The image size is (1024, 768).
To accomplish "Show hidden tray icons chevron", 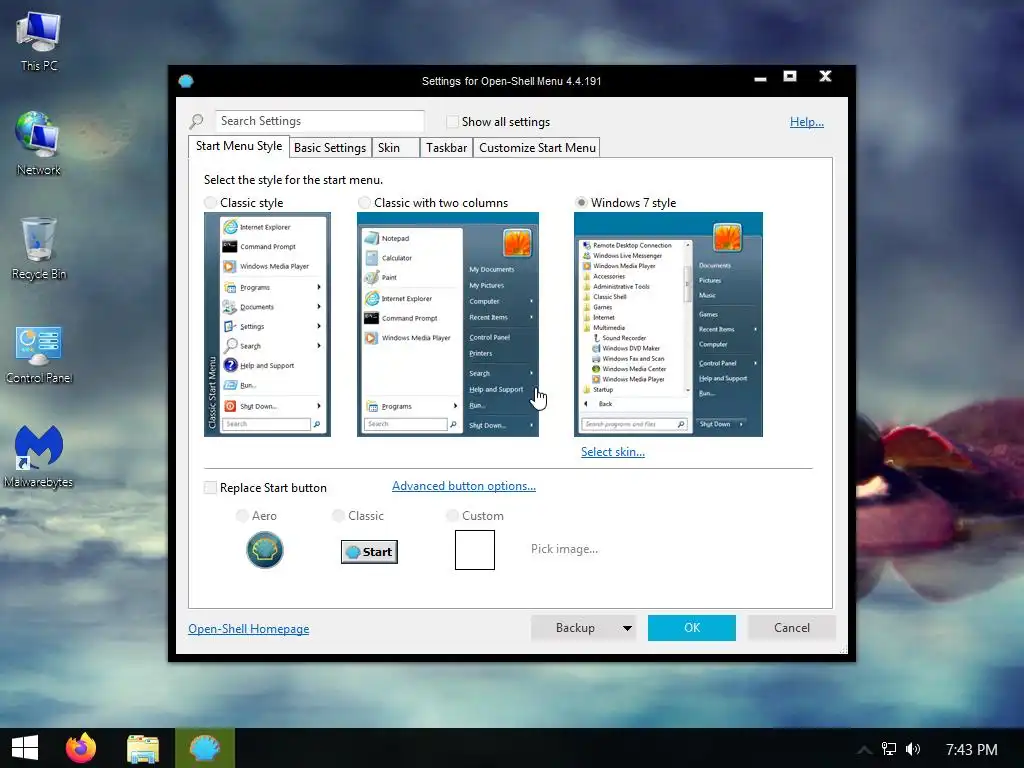I will click(865, 750).
